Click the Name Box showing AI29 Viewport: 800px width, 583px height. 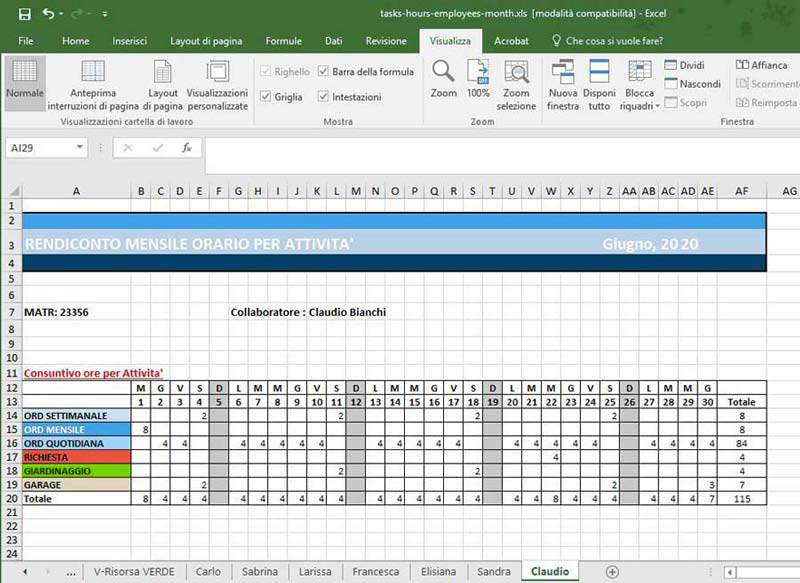[x=41, y=148]
